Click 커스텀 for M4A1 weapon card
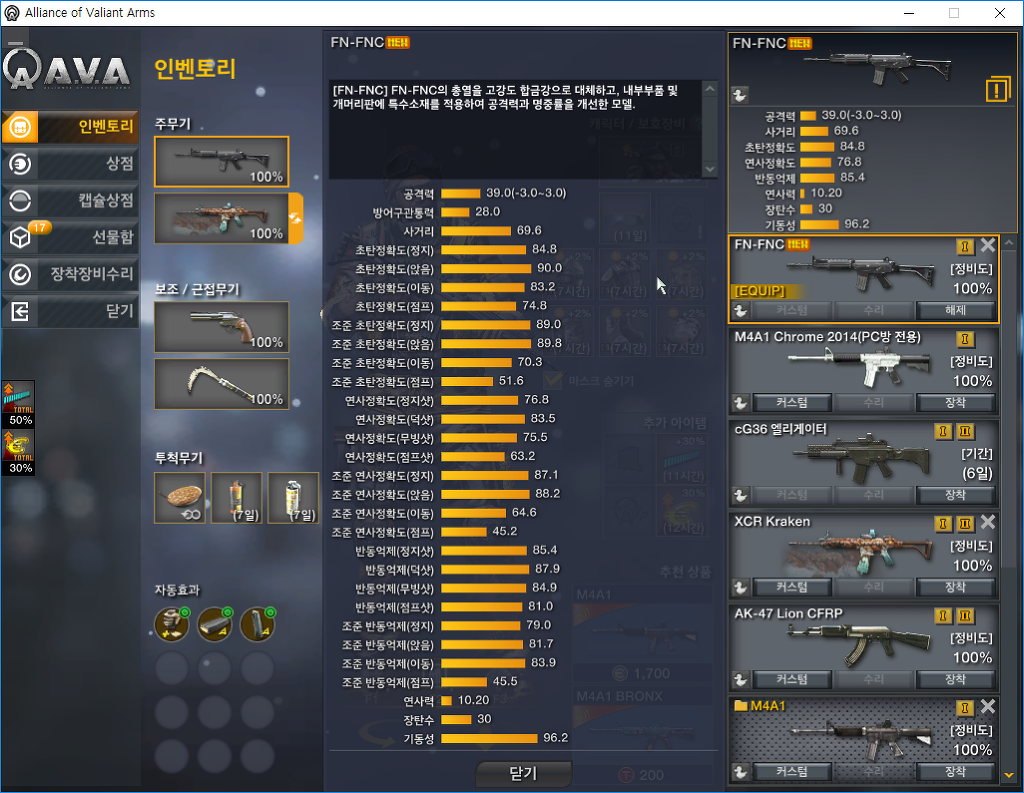Screen dimensions: 1024x793 coord(792,771)
